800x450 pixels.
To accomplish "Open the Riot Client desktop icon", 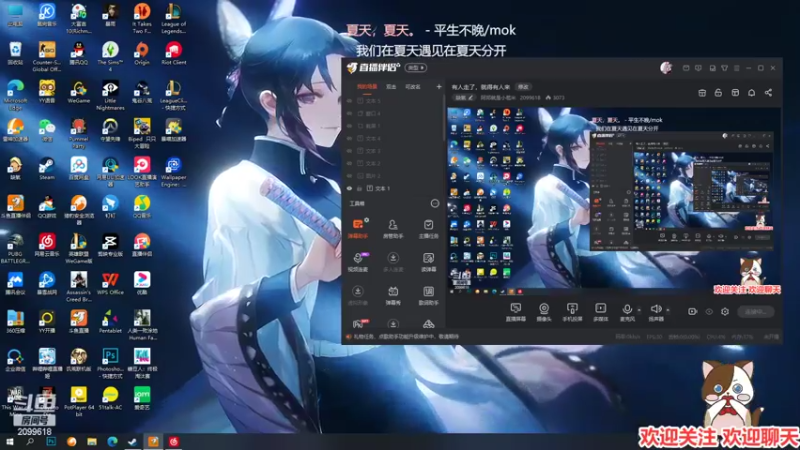I will point(173,54).
